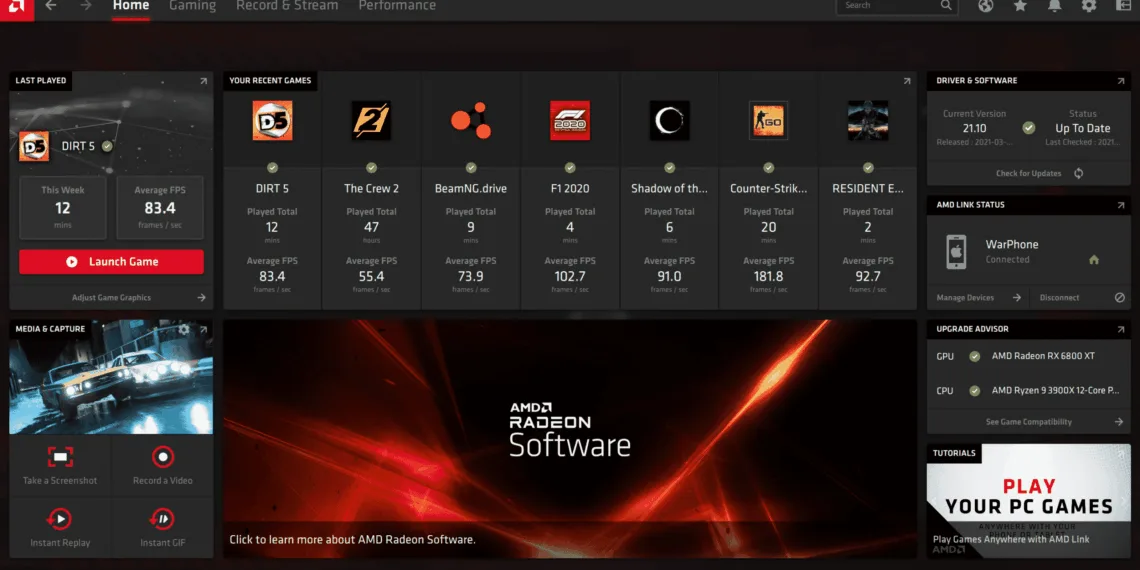Click the search magnifier icon
The image size is (1140, 570).
click(x=946, y=5)
